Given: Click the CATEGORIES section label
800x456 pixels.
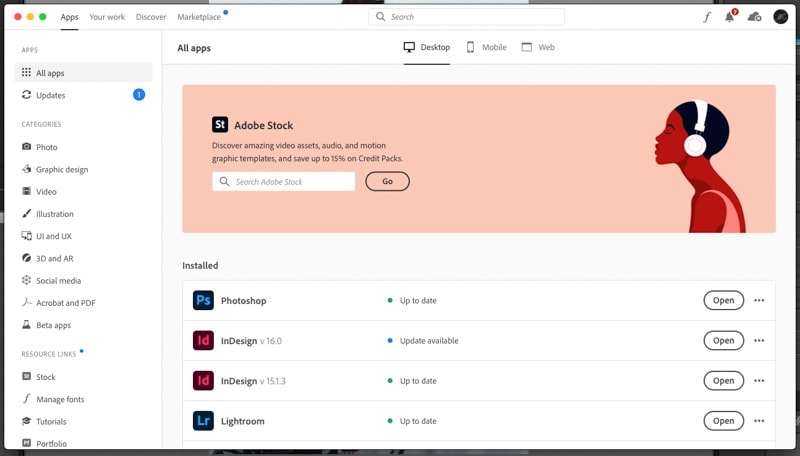Looking at the screenshot, I should click(41, 124).
